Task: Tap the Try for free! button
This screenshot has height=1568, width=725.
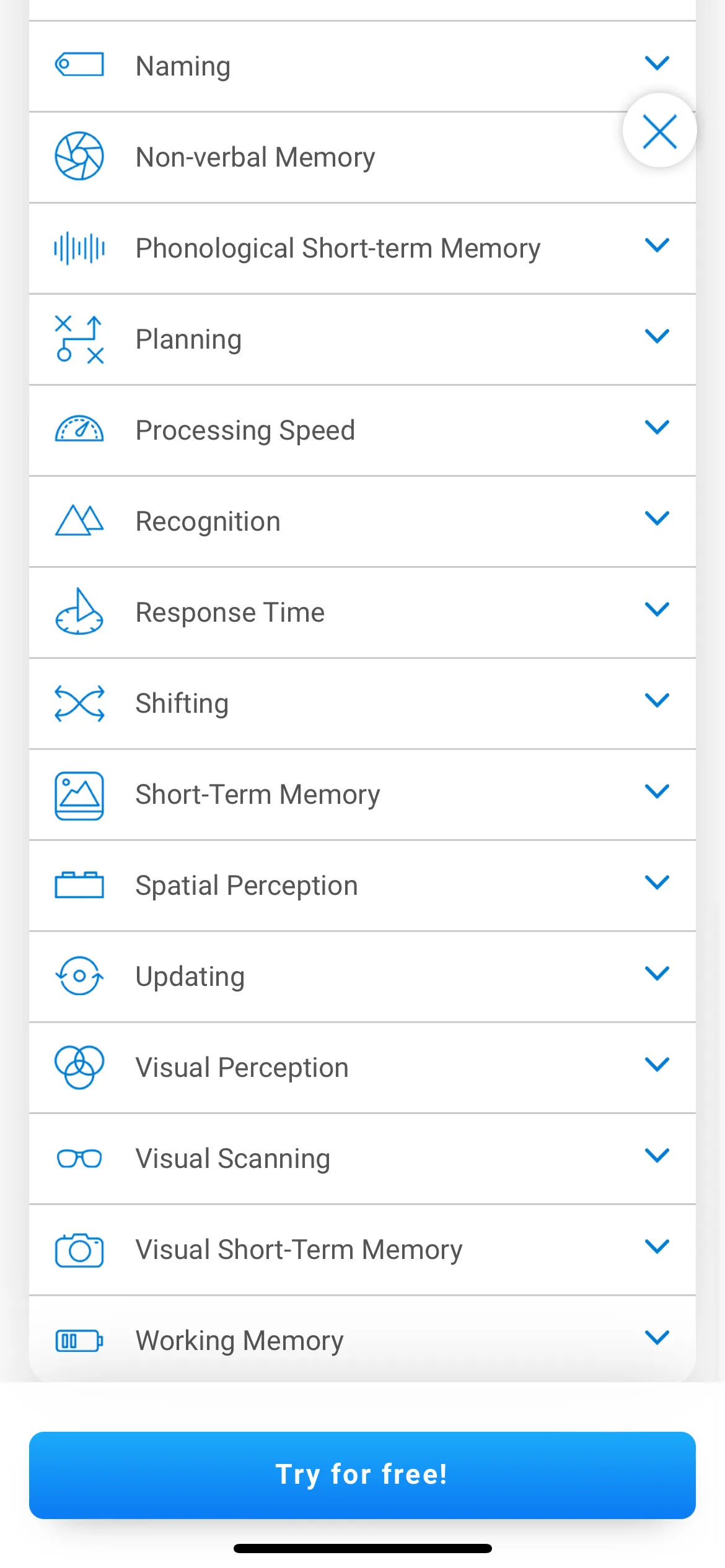Action: pyautogui.click(x=362, y=1475)
